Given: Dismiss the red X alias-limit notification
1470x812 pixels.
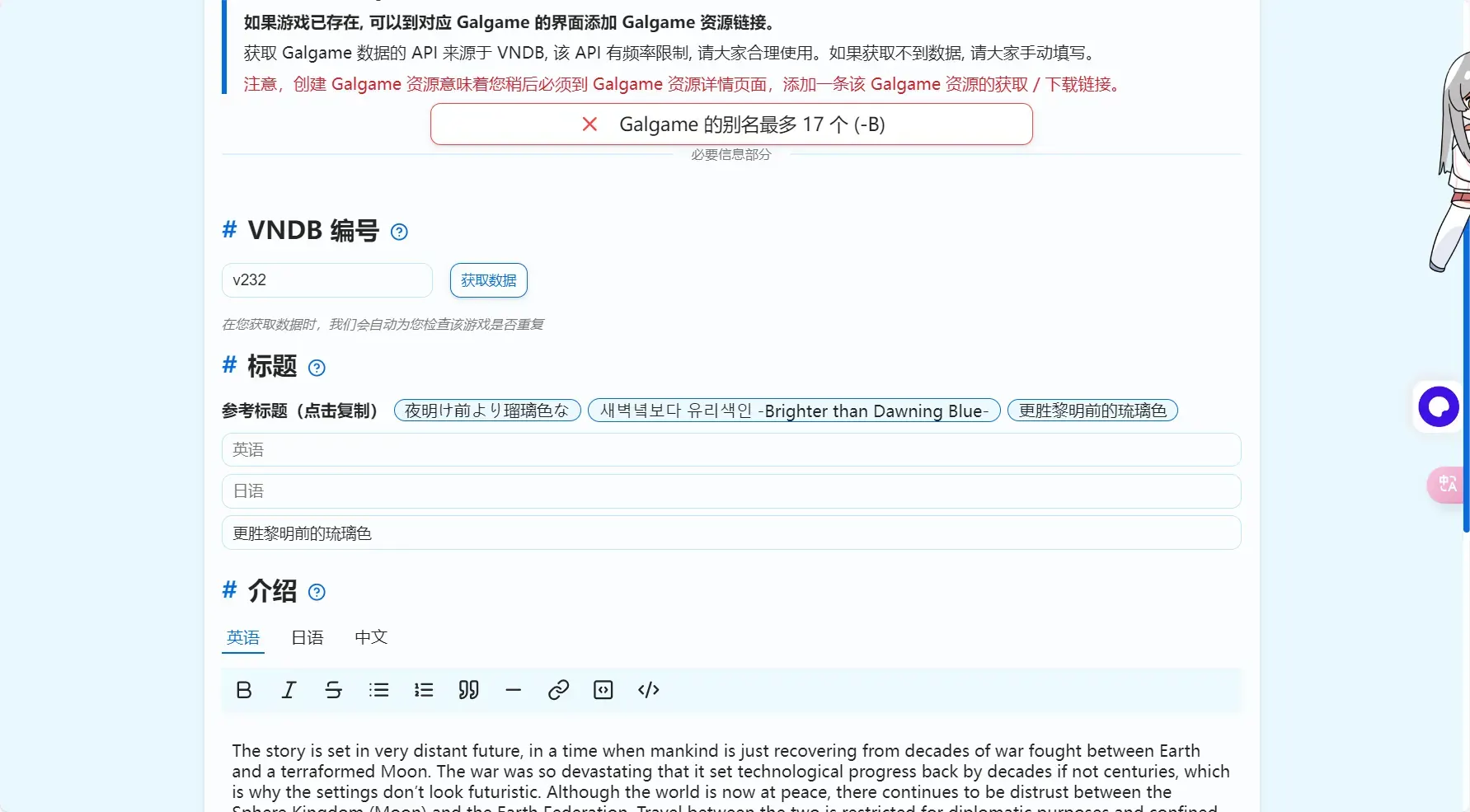Looking at the screenshot, I should pyautogui.click(x=589, y=124).
